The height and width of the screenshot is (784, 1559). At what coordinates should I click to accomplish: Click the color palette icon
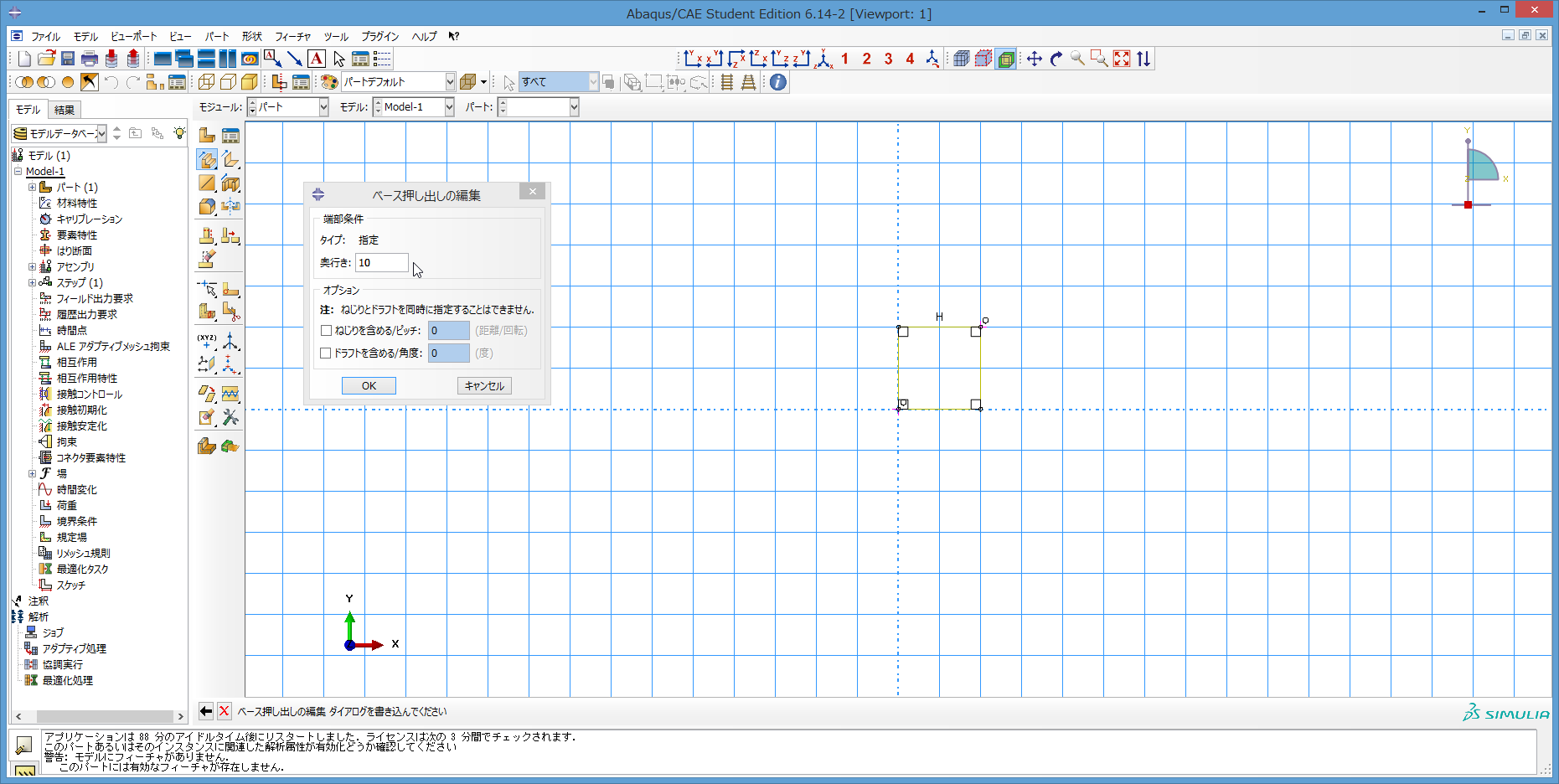point(329,82)
